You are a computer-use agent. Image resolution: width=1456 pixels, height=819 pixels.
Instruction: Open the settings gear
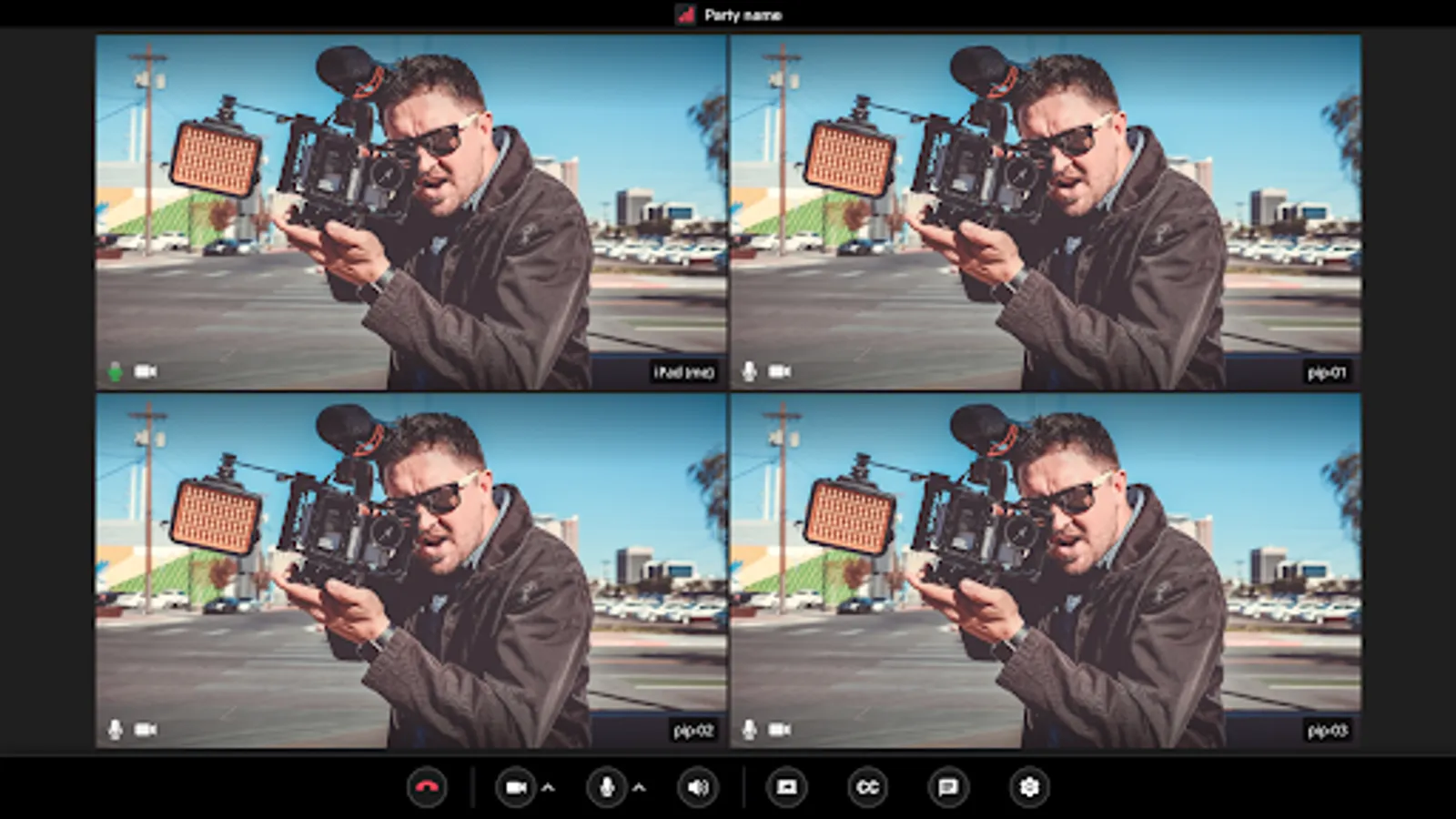[1029, 787]
